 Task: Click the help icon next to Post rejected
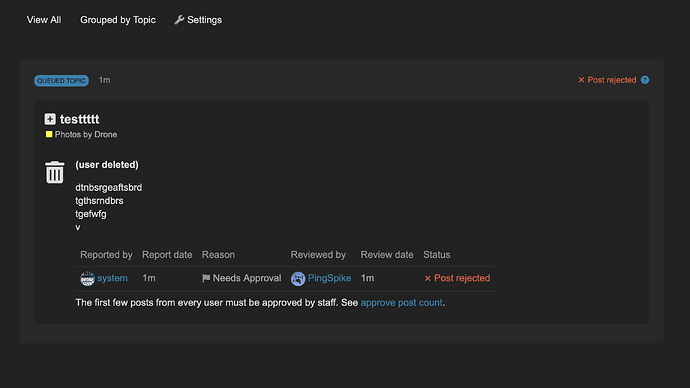point(645,80)
